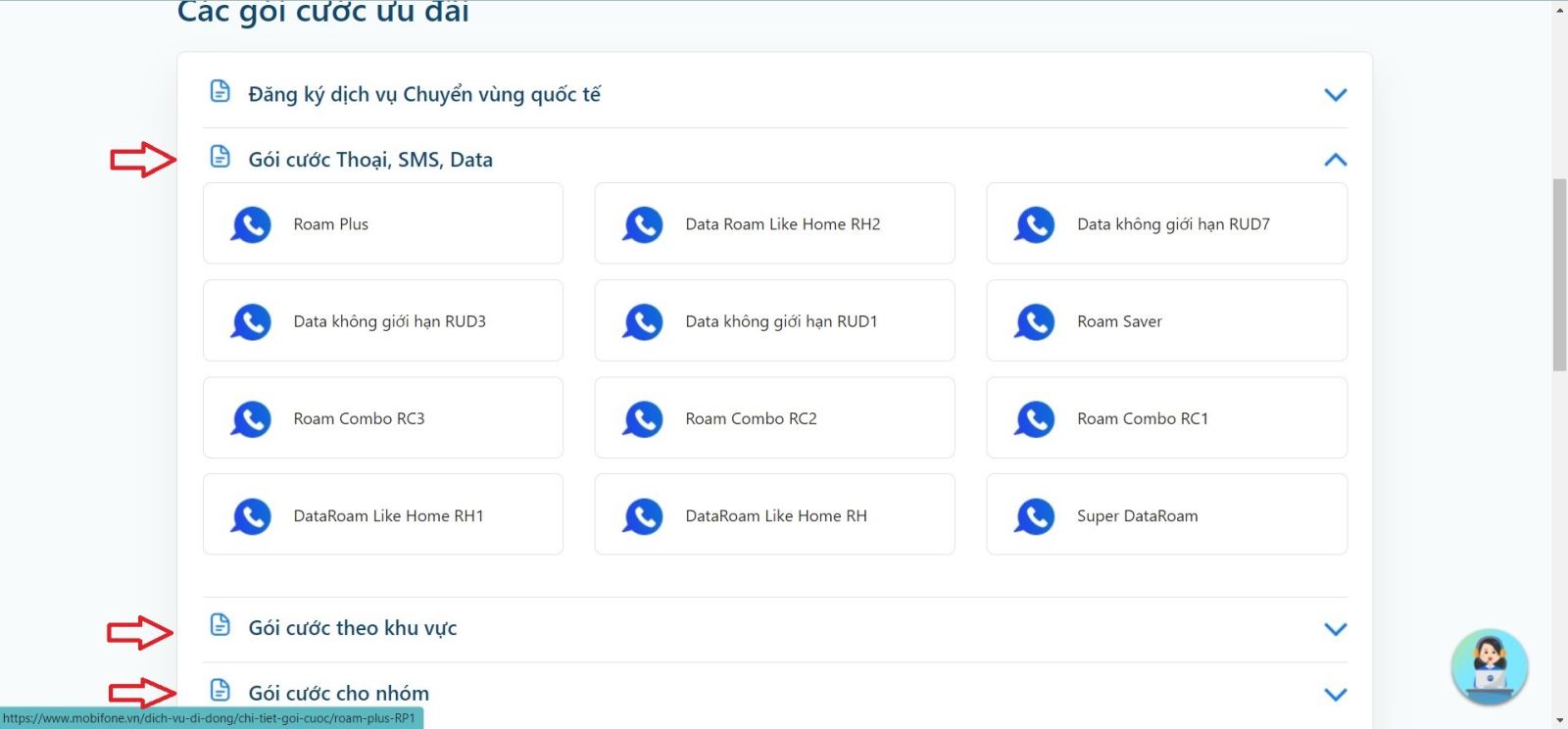Click the phone icon beside Roam Saver
The width and height of the screenshot is (1568, 729).
click(x=1035, y=321)
